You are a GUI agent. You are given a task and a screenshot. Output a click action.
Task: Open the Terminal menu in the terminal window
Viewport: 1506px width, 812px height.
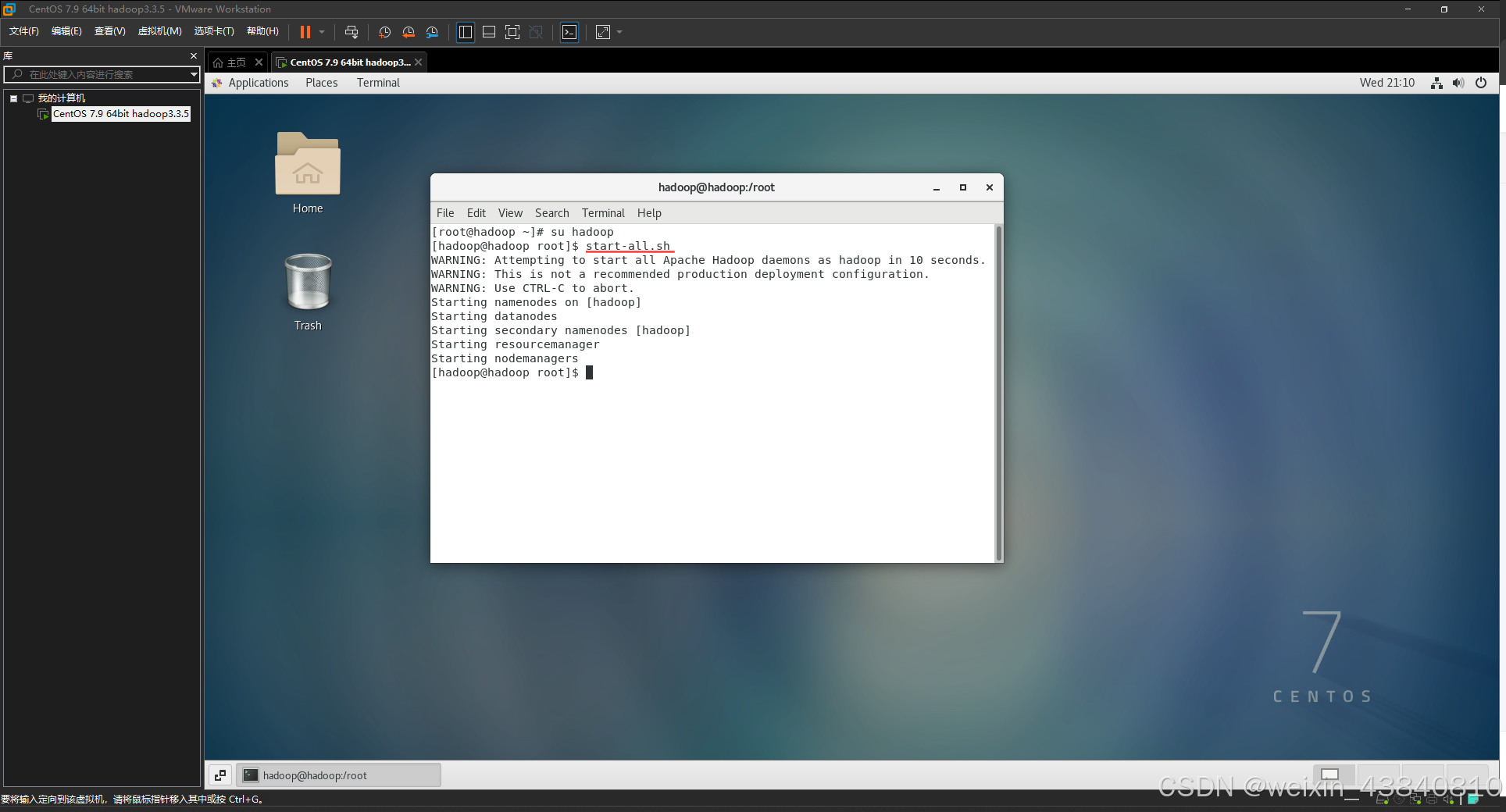[602, 212]
